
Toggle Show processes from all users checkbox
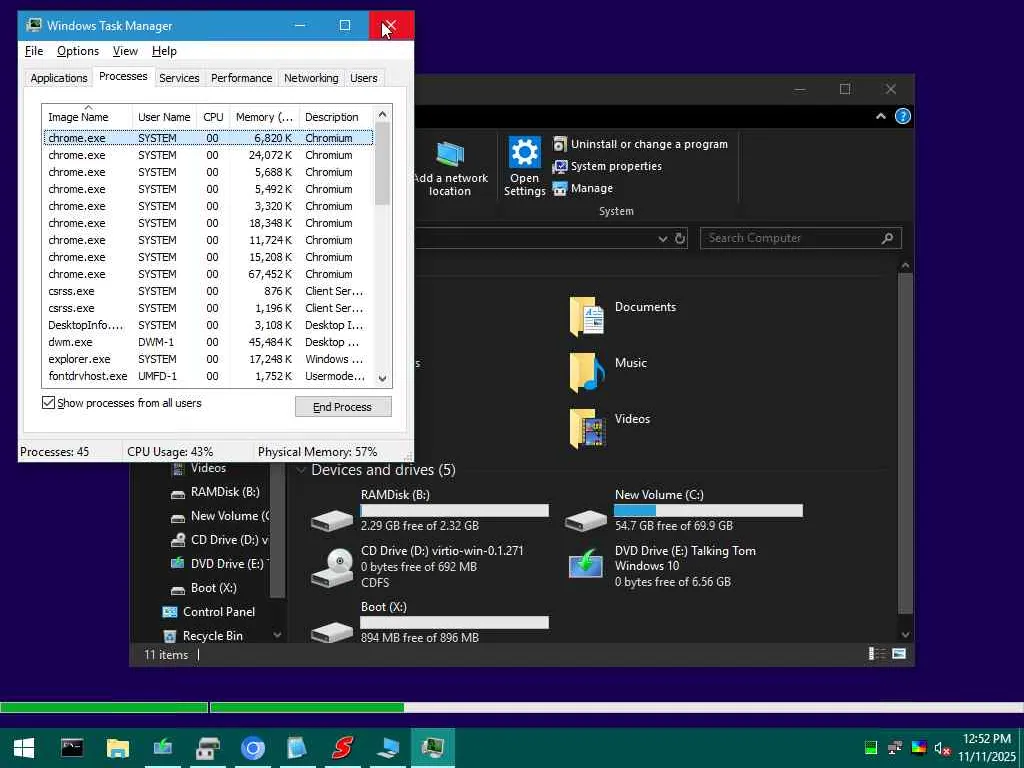(48, 403)
